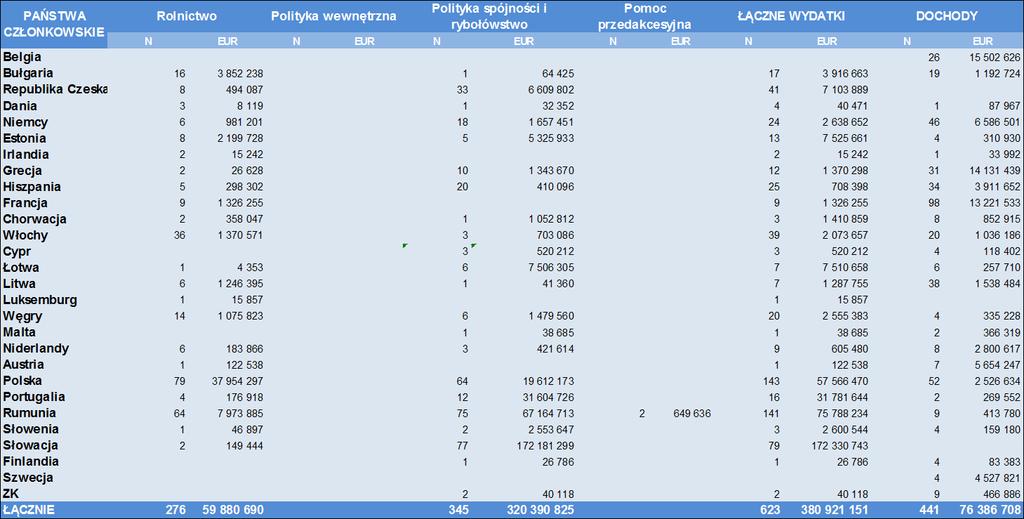Viewport: 1024px width, 519px height.
Task: Click the Estonia row label
Action: (24, 138)
